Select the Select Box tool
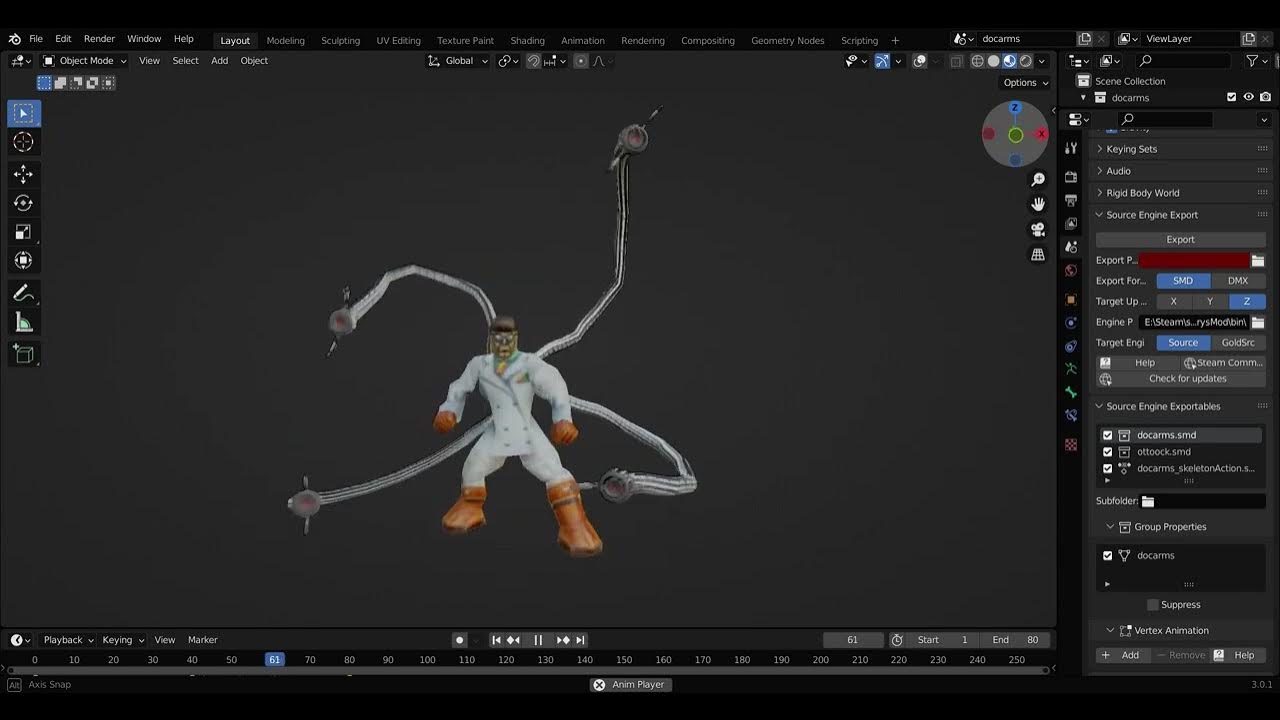Viewport: 1280px width, 720px height. [24, 113]
